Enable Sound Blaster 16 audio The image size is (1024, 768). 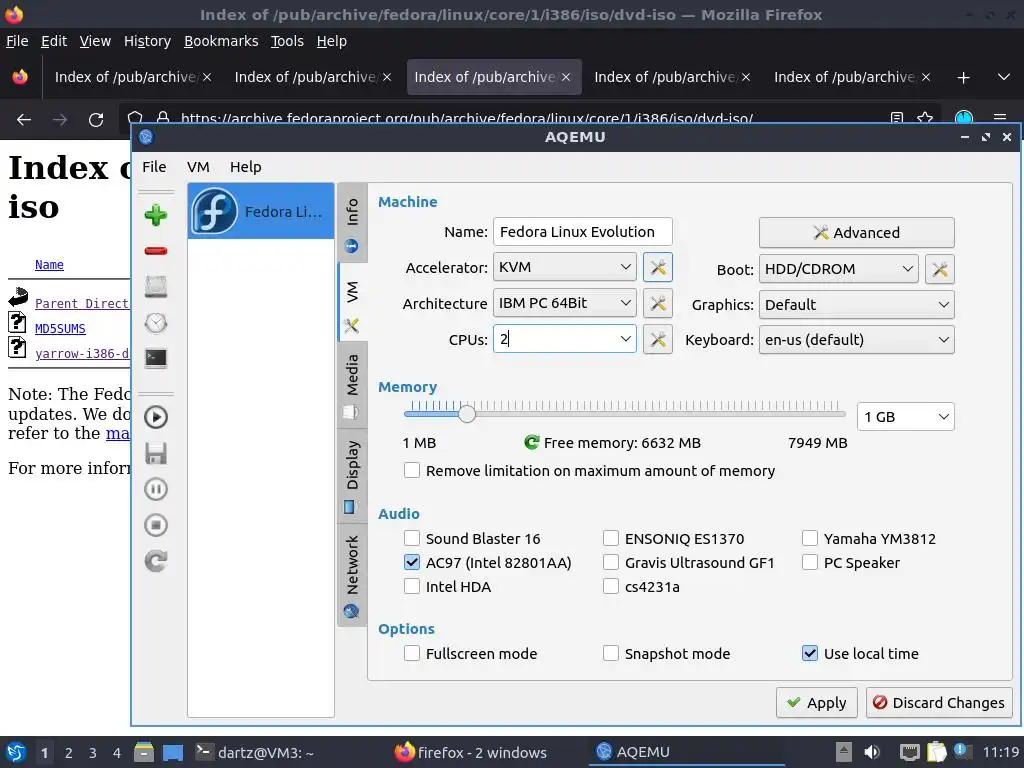pos(412,538)
